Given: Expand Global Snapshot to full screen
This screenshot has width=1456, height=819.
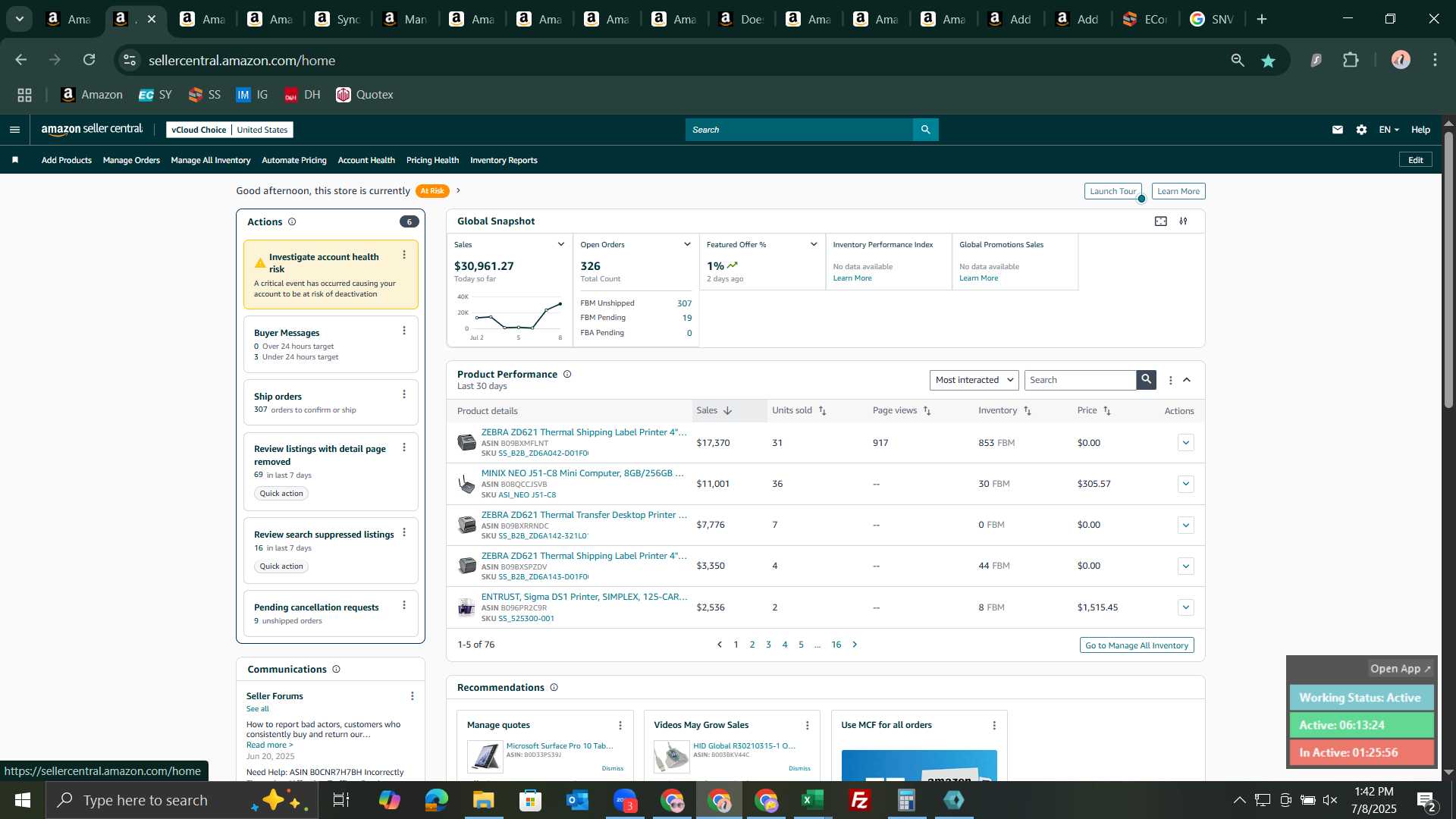Looking at the screenshot, I should coord(1161,221).
